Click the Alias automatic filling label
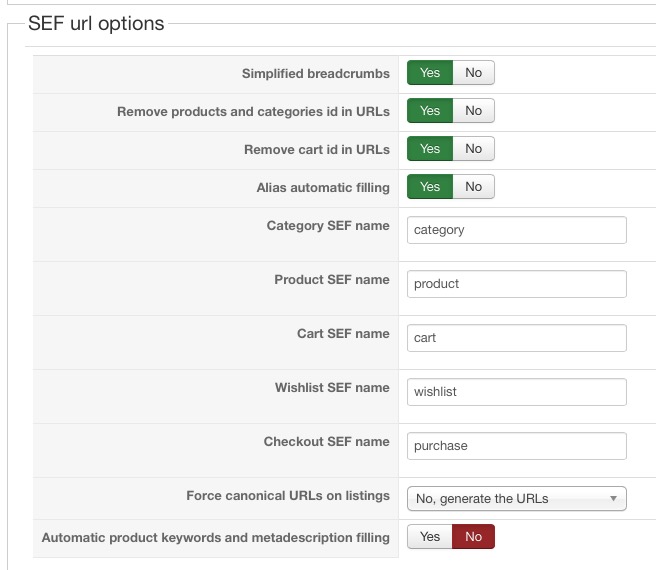This screenshot has width=656, height=570. coord(323,187)
